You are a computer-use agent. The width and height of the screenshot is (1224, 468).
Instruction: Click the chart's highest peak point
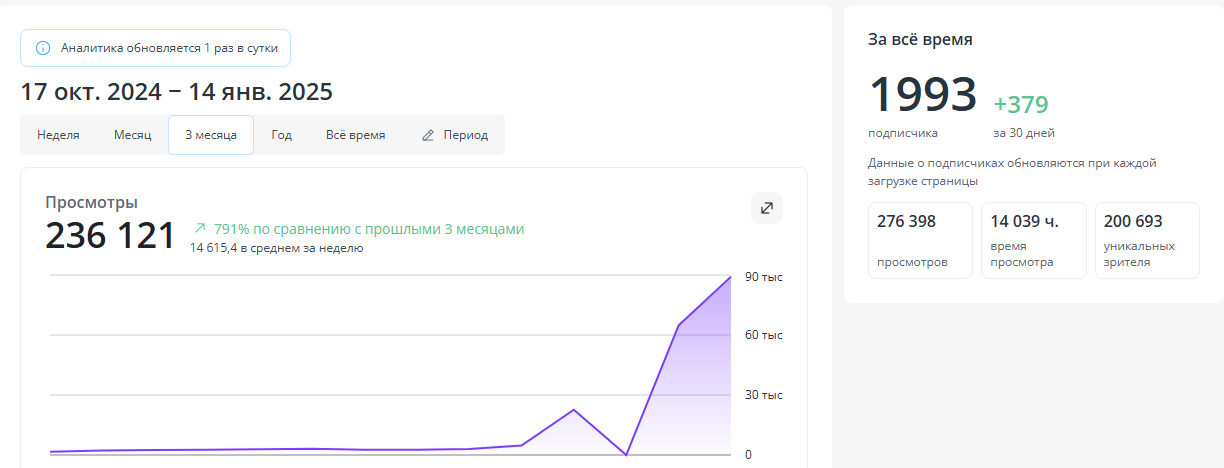tap(730, 277)
